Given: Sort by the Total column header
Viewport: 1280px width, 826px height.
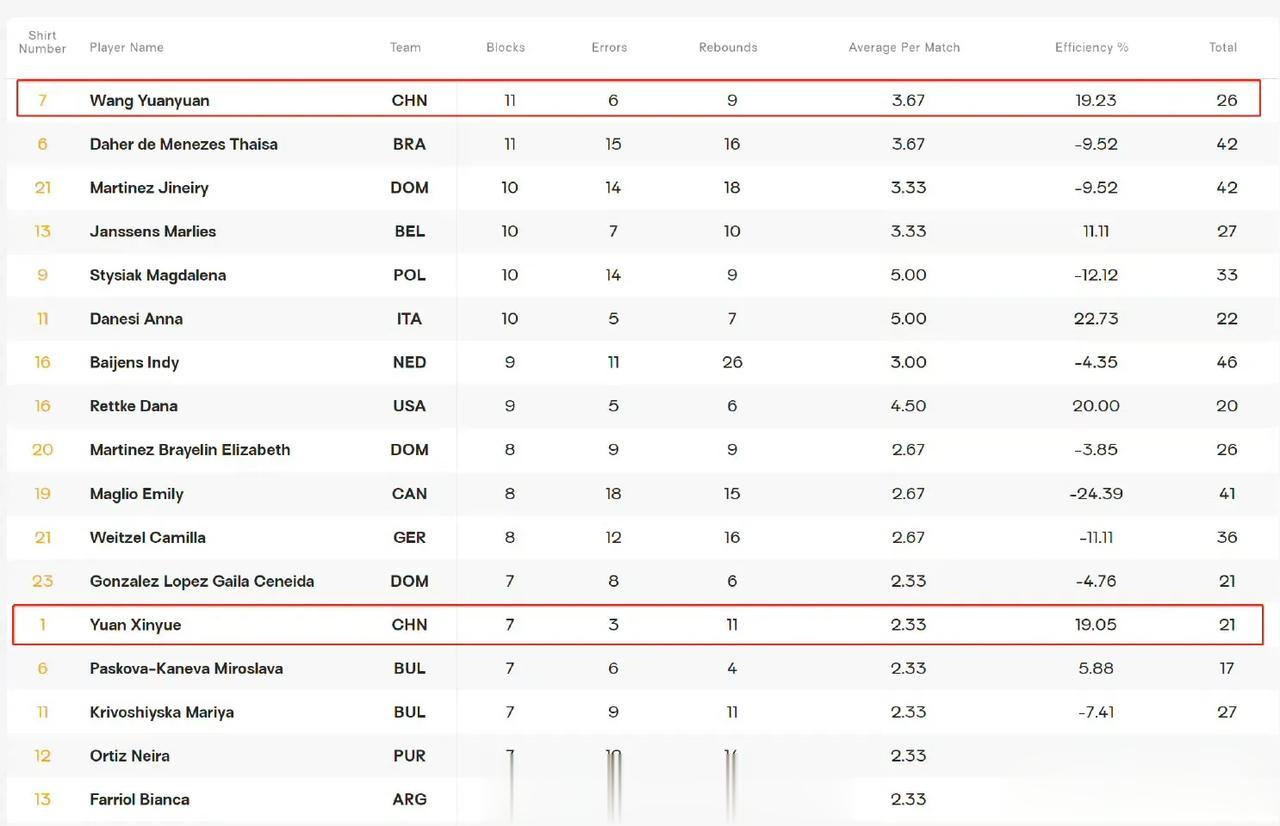Looking at the screenshot, I should (x=1223, y=47).
